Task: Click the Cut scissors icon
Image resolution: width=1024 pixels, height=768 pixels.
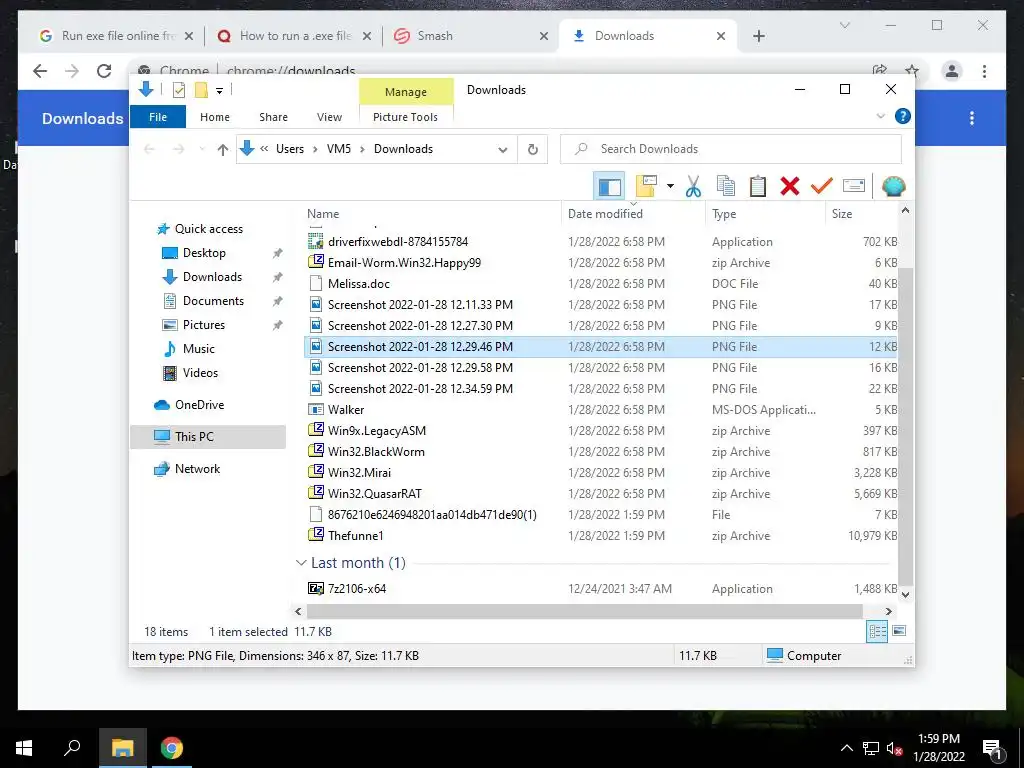Action: tap(693, 186)
